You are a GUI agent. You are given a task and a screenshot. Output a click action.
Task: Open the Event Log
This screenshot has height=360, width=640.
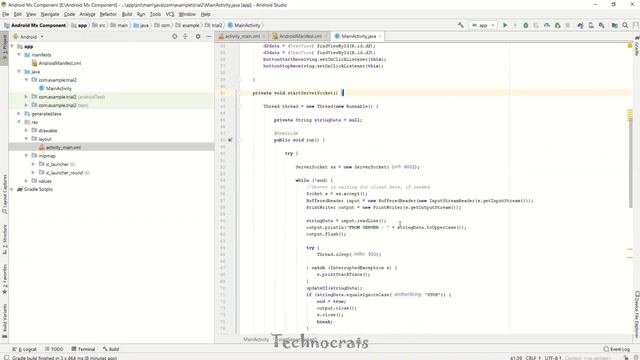[x=617, y=349]
